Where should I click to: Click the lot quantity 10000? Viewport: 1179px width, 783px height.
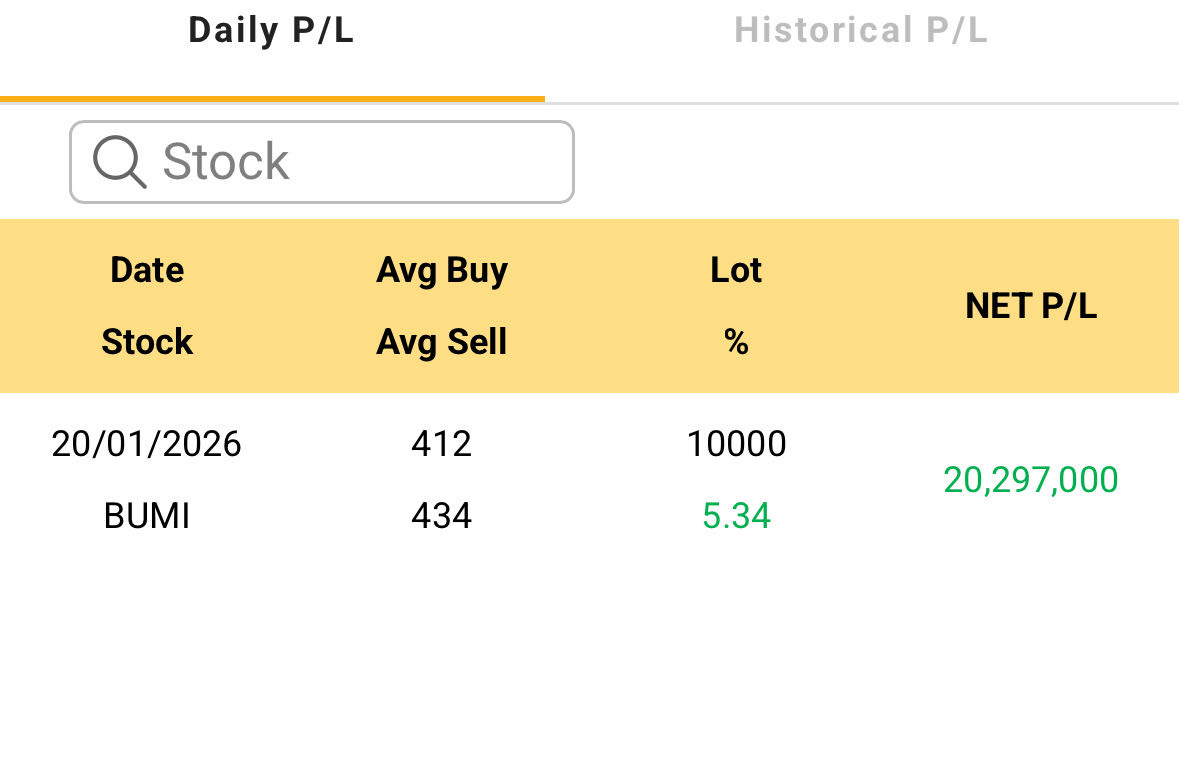click(736, 444)
